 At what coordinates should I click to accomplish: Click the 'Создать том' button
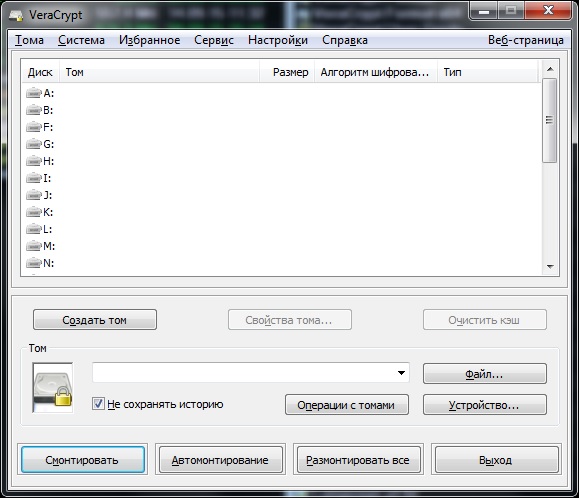pos(95,320)
